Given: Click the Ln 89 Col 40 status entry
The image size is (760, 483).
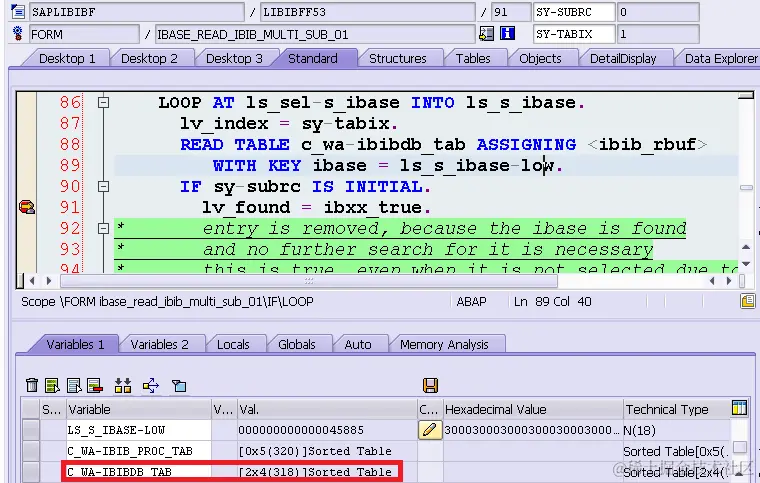Looking at the screenshot, I should pos(553,302).
